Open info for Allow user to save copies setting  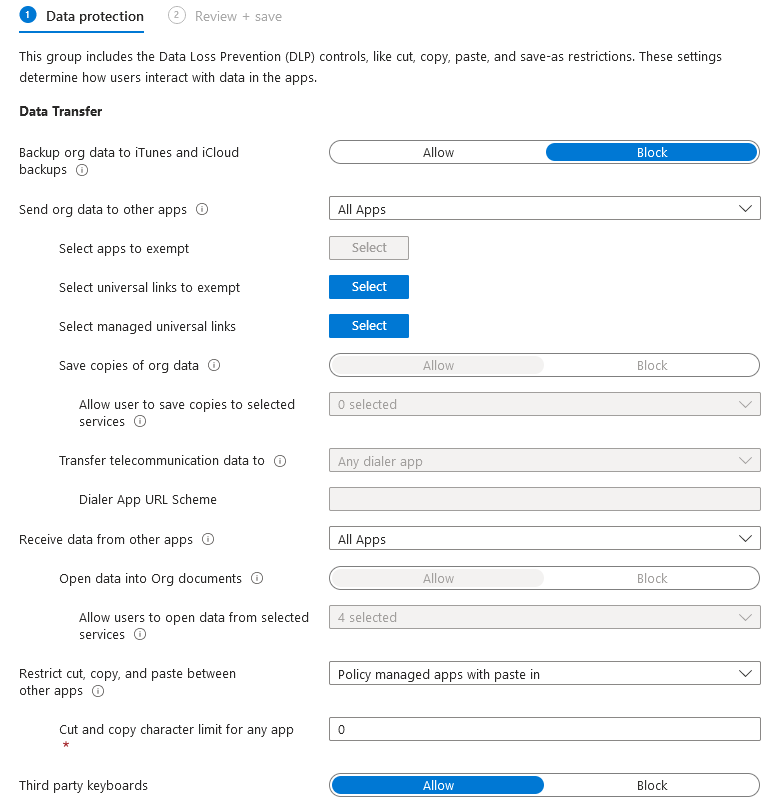click(140, 422)
